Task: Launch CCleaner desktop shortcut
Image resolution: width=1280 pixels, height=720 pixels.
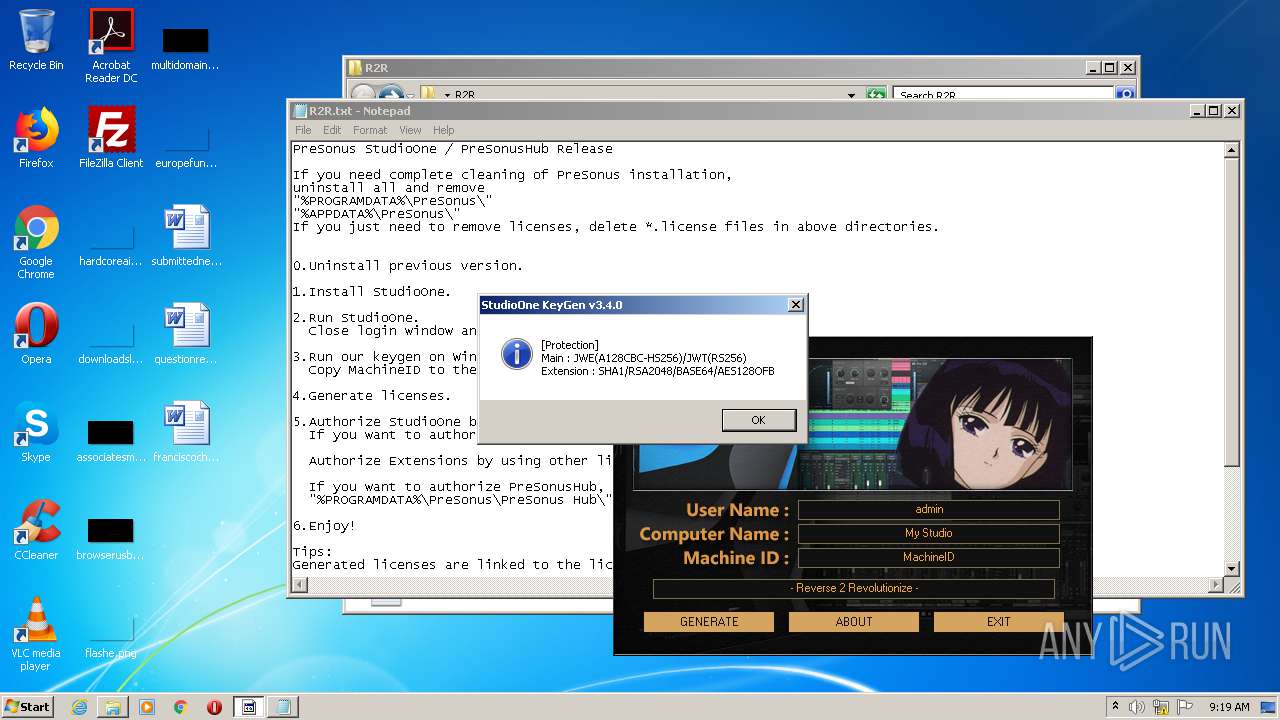Action: point(36,530)
